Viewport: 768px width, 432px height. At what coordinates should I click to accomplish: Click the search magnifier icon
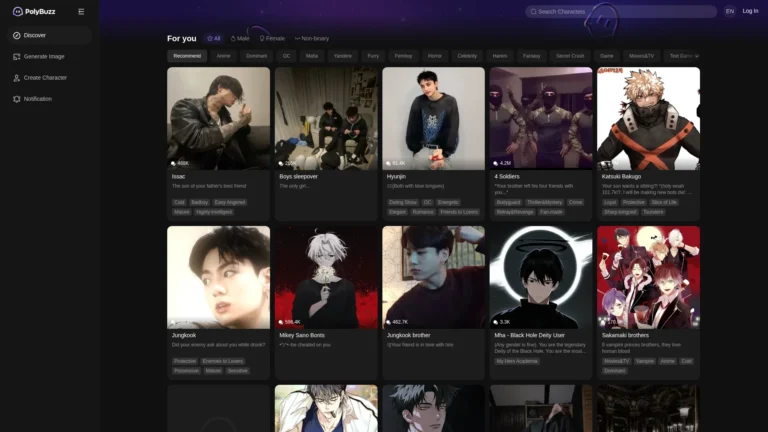coord(533,12)
